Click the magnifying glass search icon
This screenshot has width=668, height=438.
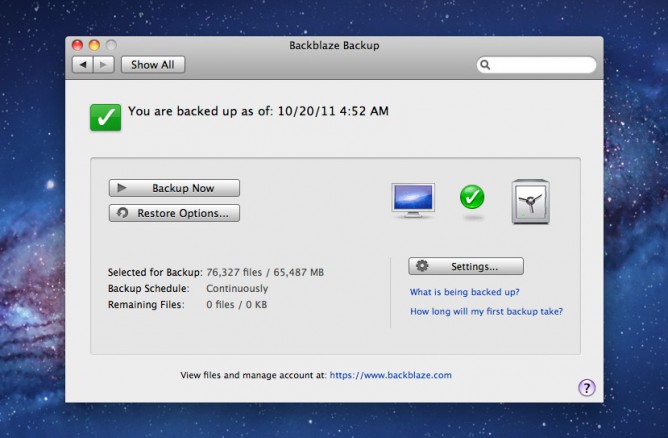point(486,65)
